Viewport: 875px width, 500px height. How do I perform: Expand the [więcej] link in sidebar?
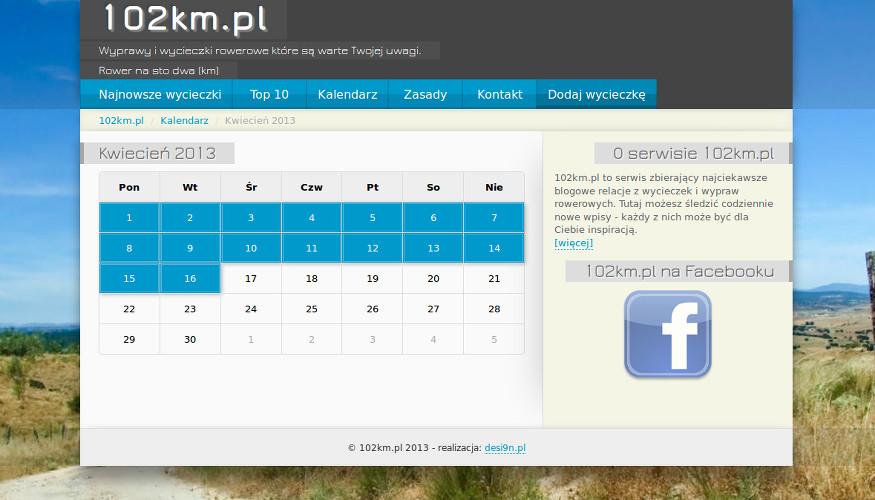click(573, 243)
